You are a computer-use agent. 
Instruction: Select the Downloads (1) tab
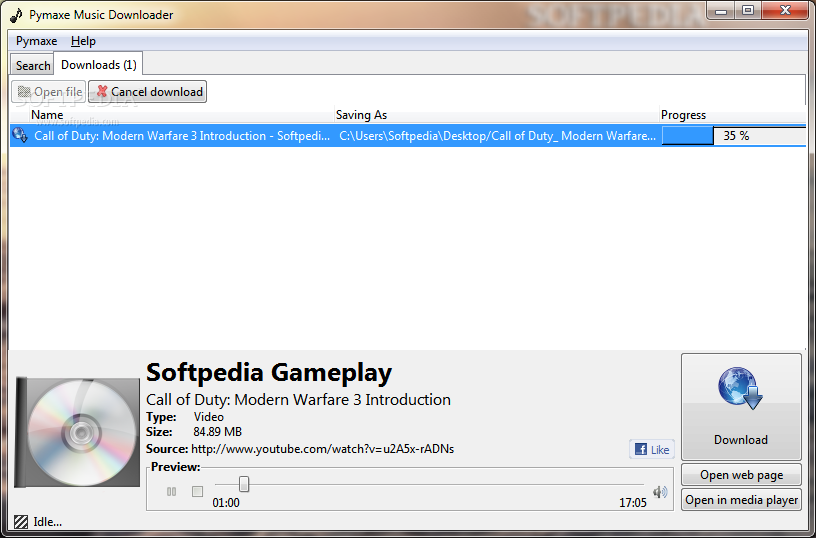98,65
